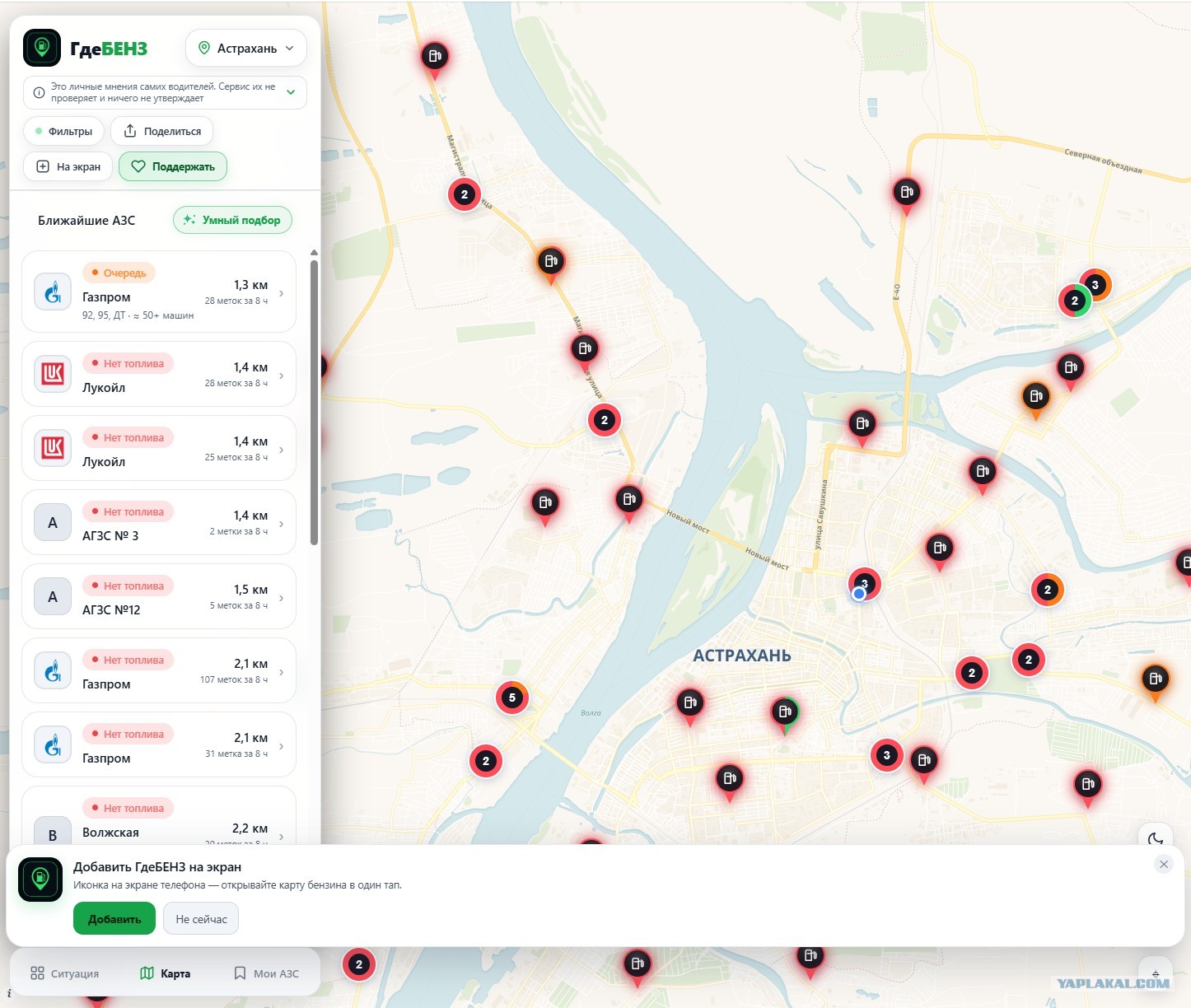Open chevron of Газпром row with 107 меток
Screen dimensions: 1191x1008
282,672
